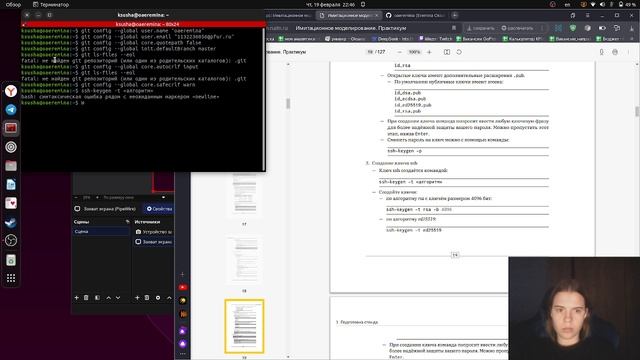Open the Обзор activities overview
The width and height of the screenshot is (640, 360).
13,4
